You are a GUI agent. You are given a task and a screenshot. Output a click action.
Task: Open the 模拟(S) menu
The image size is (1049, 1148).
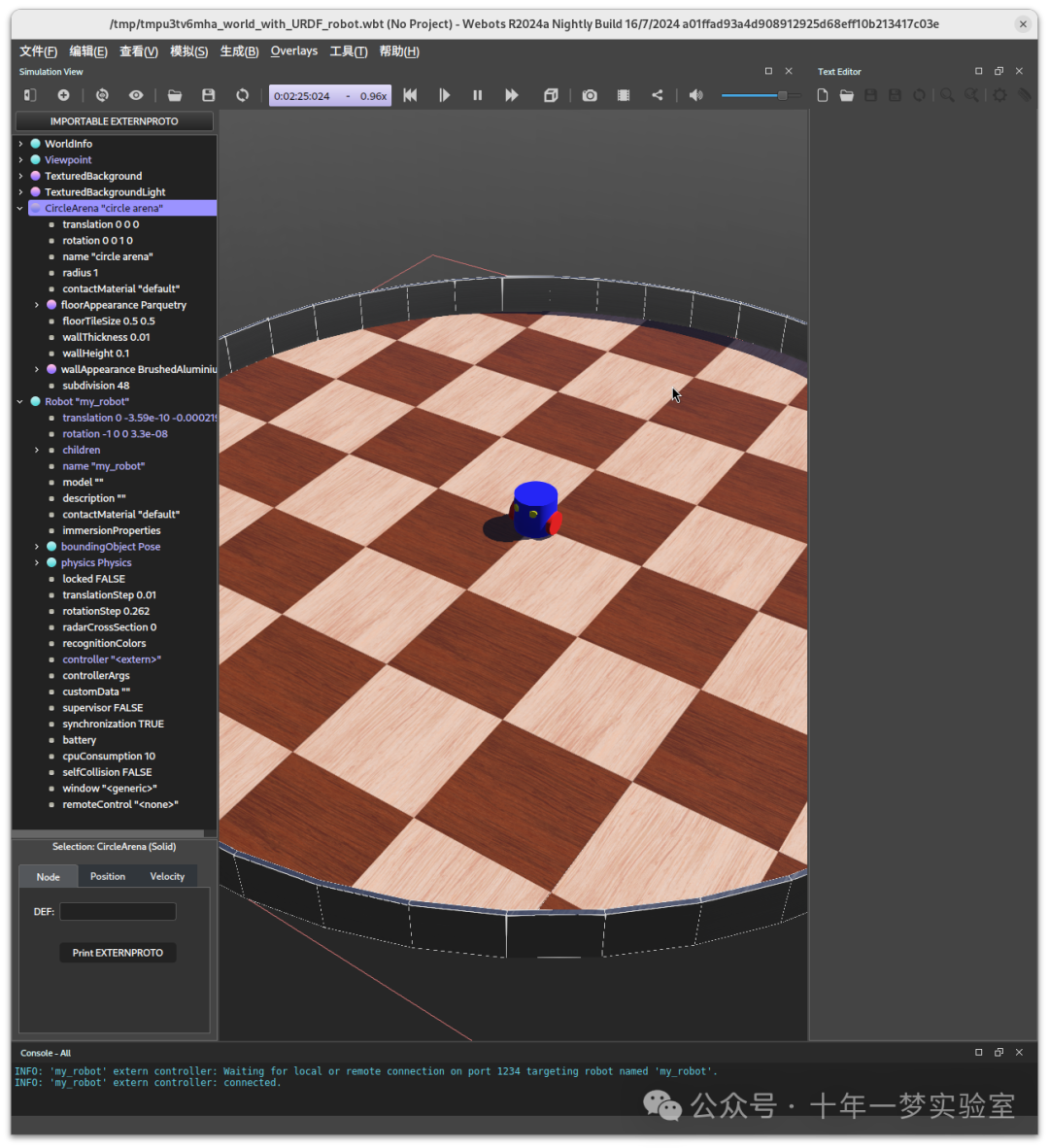click(x=188, y=51)
